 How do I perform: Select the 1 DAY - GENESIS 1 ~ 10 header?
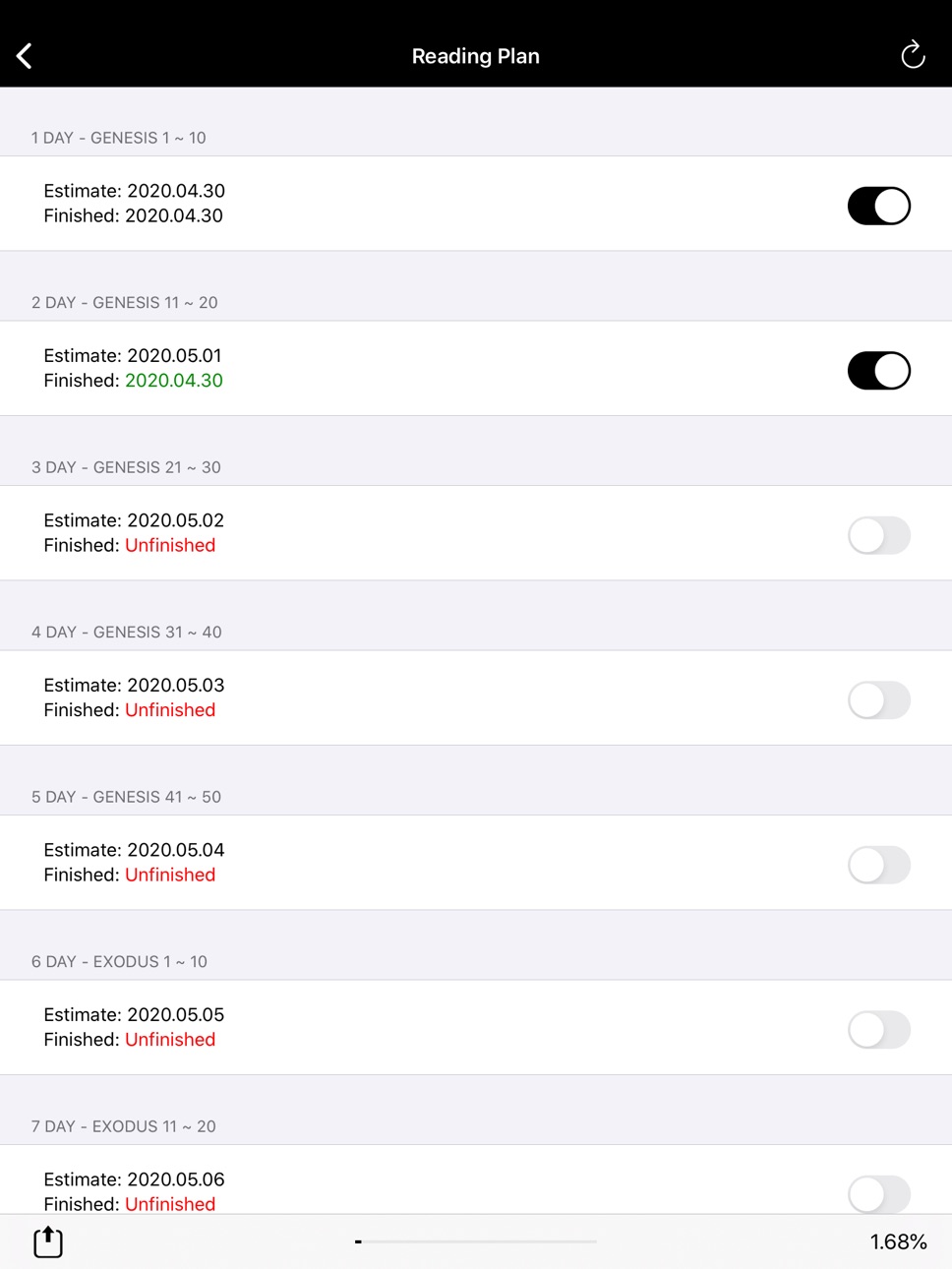[119, 138]
